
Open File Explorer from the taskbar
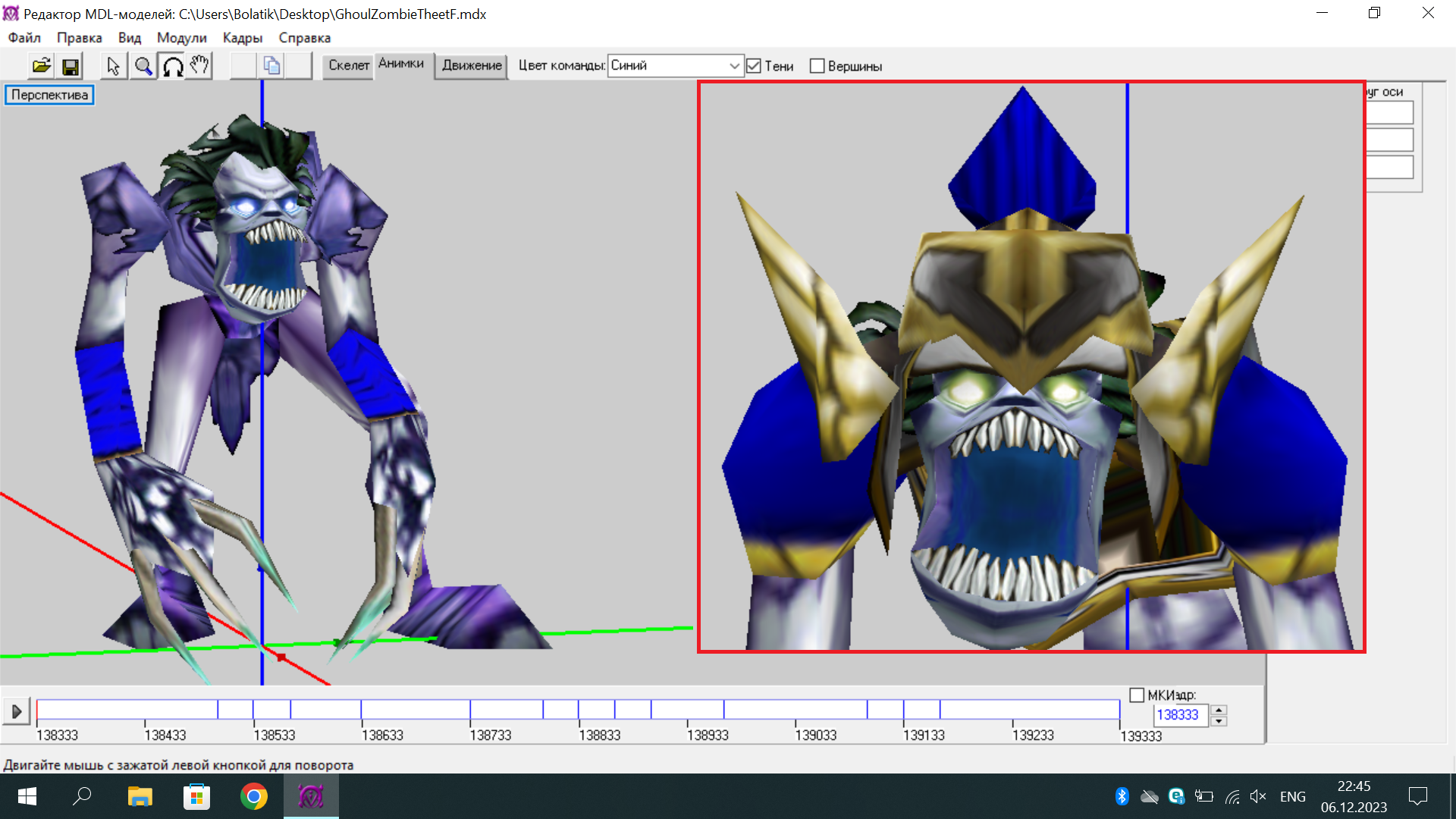(x=140, y=796)
